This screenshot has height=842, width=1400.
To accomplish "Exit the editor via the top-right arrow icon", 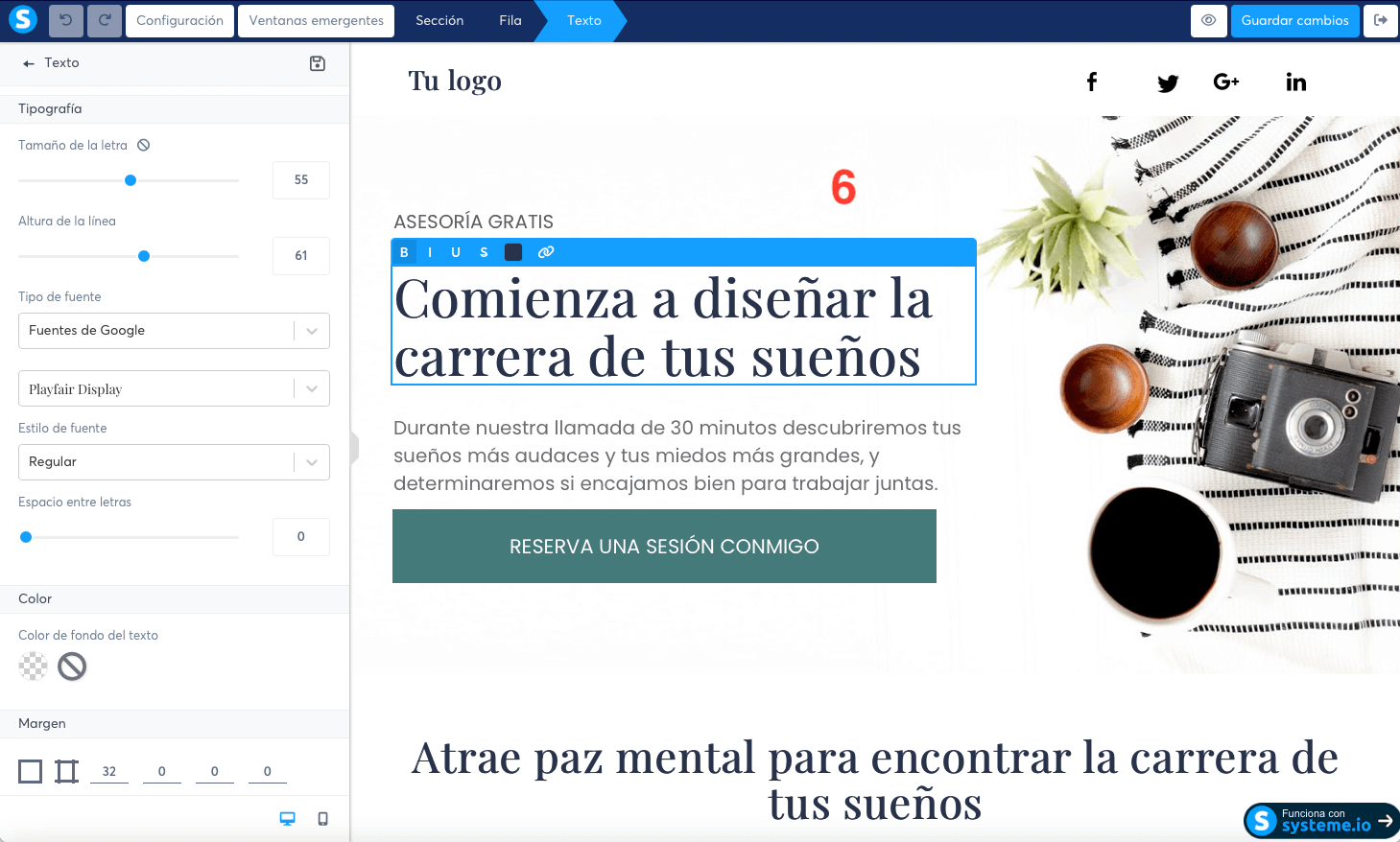I will pyautogui.click(x=1381, y=20).
